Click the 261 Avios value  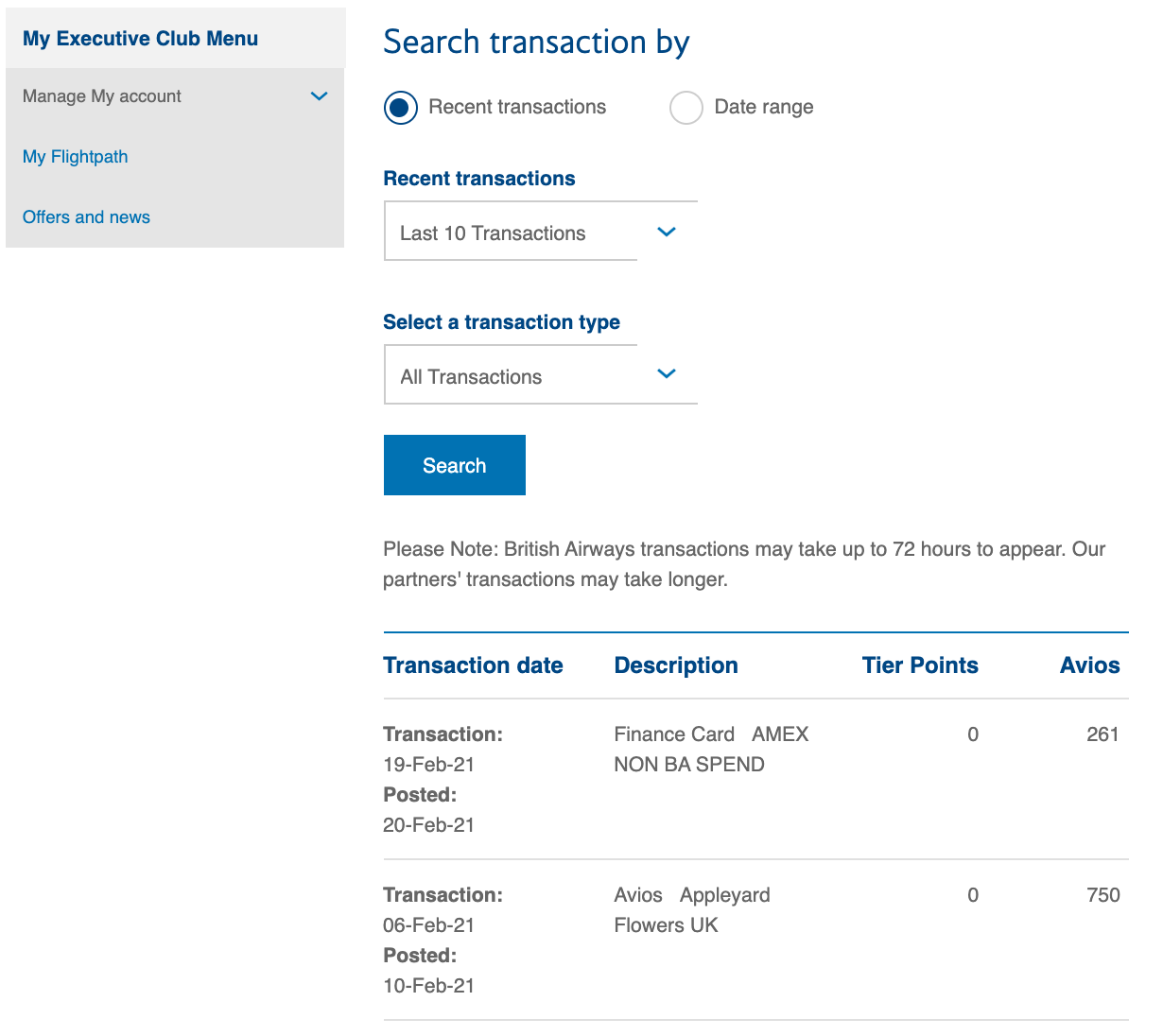[x=1102, y=734]
